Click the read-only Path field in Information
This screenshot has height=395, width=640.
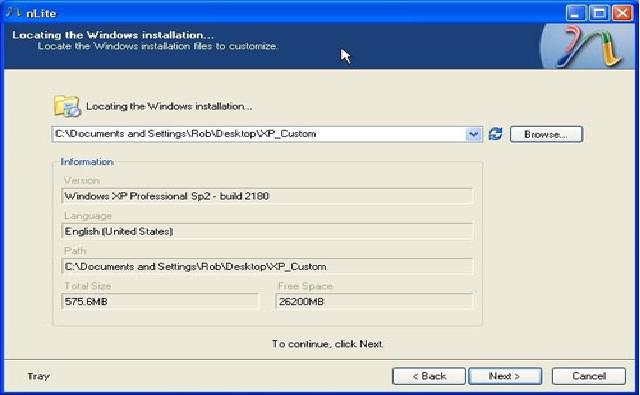(x=267, y=266)
